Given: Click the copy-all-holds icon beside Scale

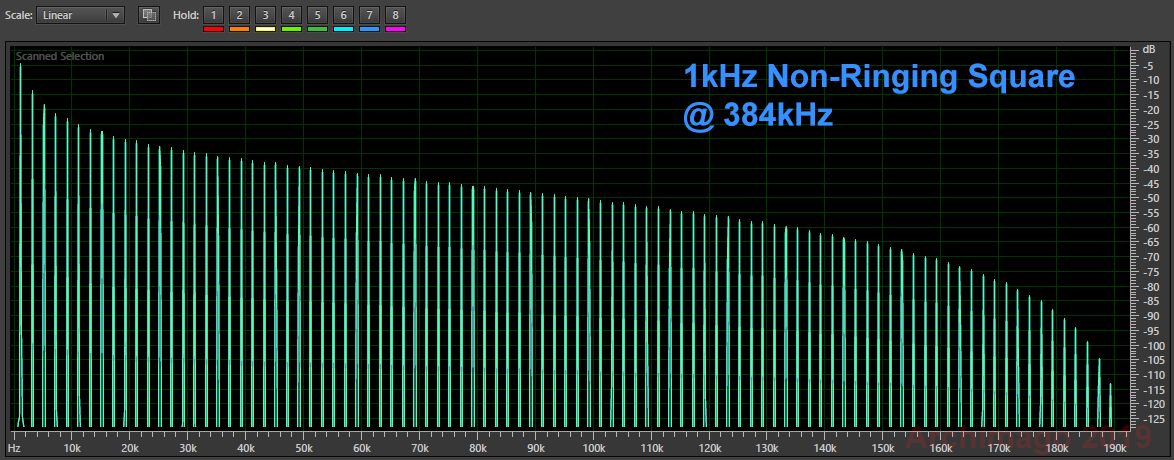Looking at the screenshot, I should coord(149,15).
